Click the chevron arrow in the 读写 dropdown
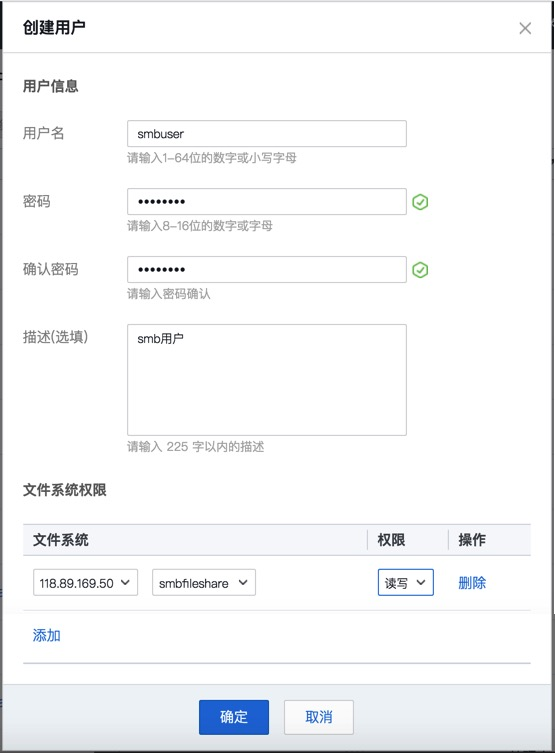The height and width of the screenshot is (753, 555). [421, 583]
